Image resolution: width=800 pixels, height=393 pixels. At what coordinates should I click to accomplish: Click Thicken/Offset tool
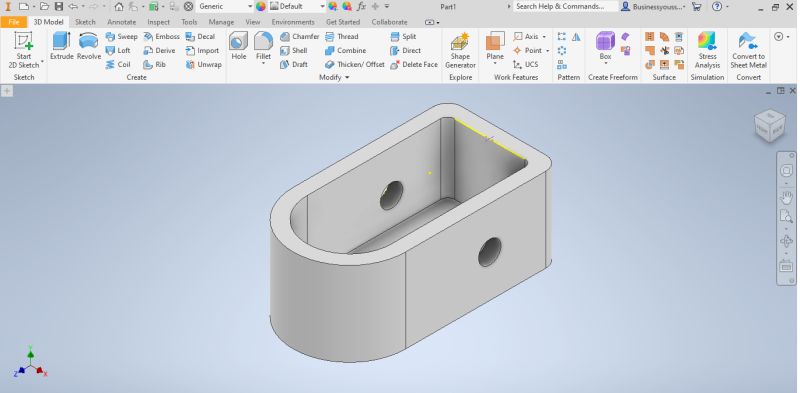coord(354,64)
